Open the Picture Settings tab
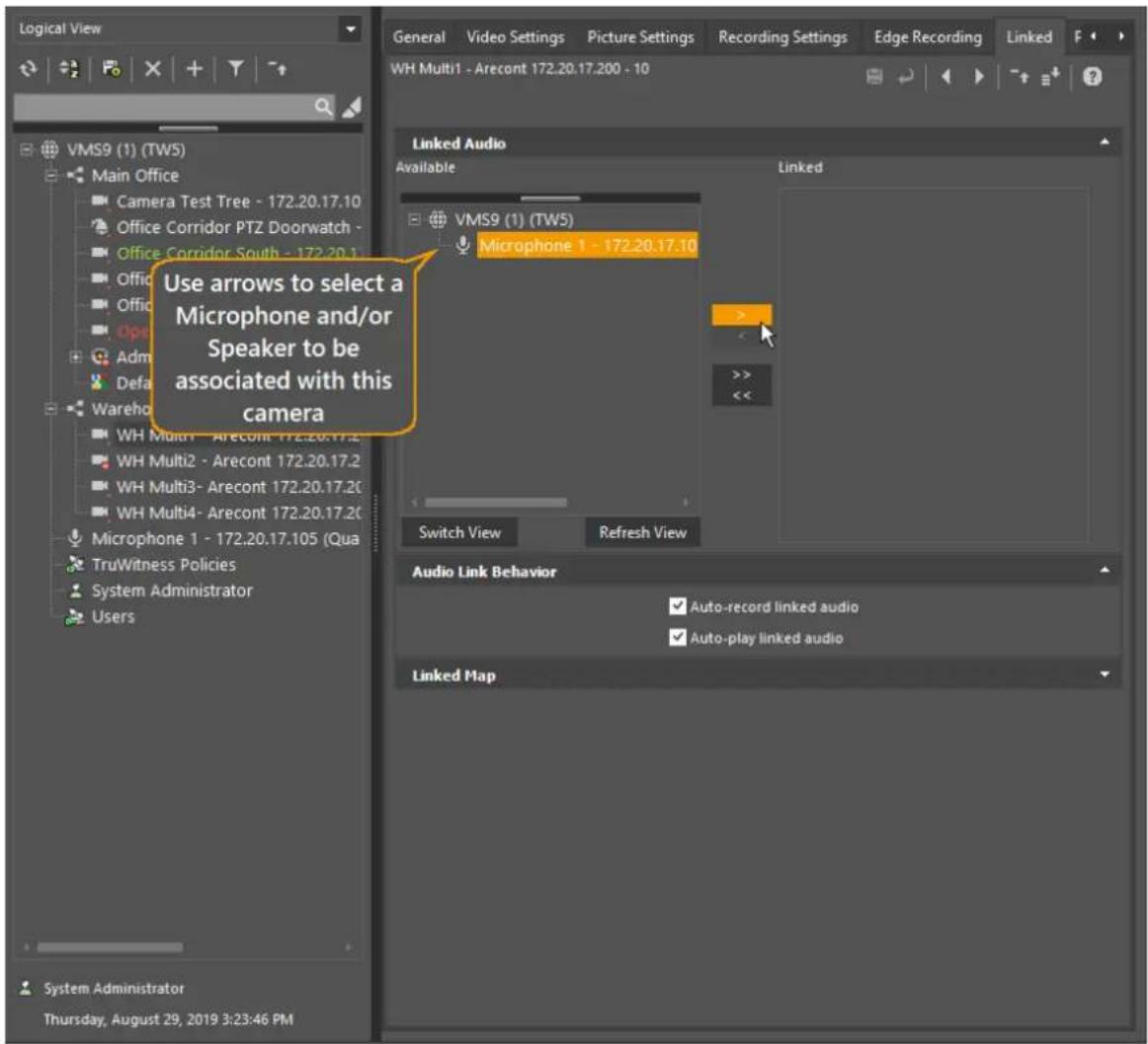This screenshot has height=1044, width=1148. (x=640, y=38)
